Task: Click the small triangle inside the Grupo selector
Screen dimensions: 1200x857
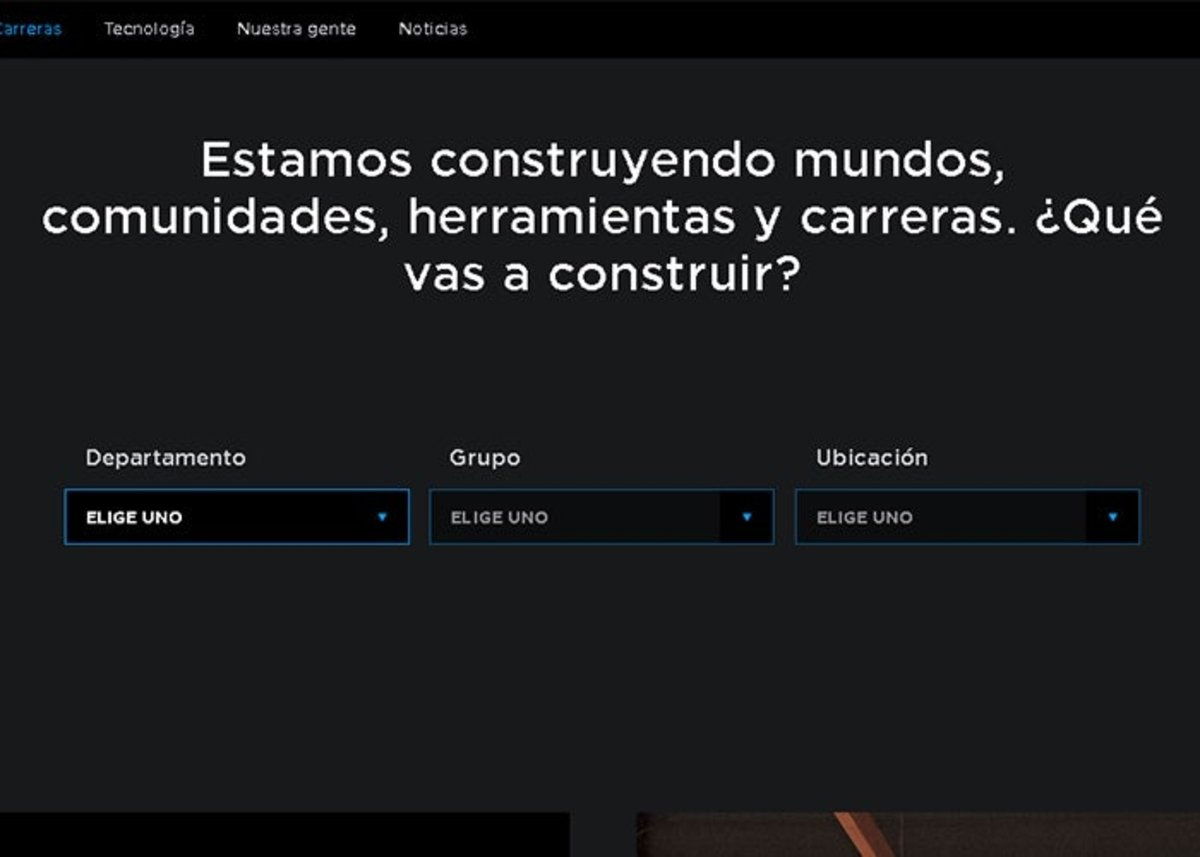Action: tap(746, 517)
